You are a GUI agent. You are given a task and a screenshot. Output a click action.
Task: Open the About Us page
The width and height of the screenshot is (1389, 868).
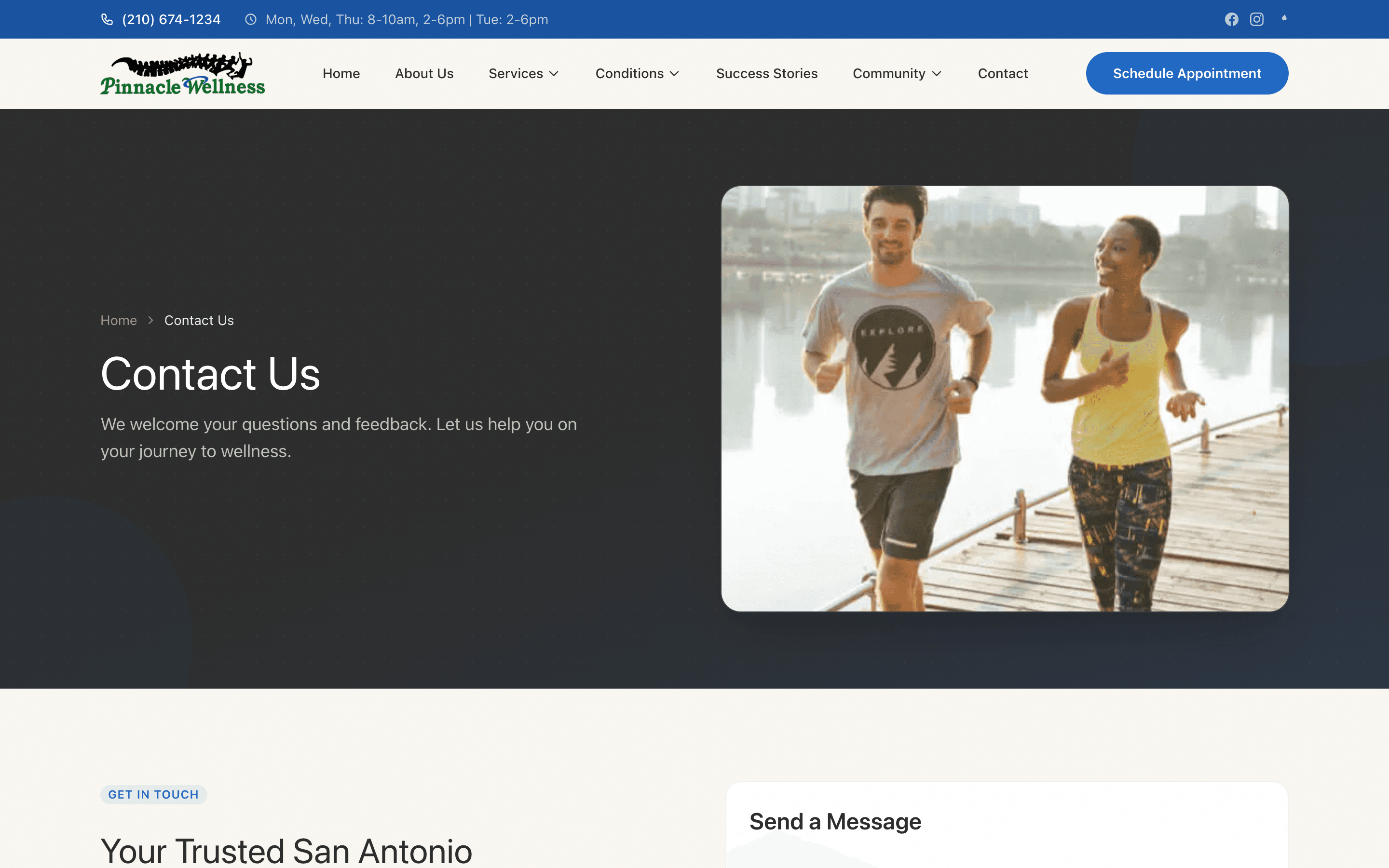[424, 73]
